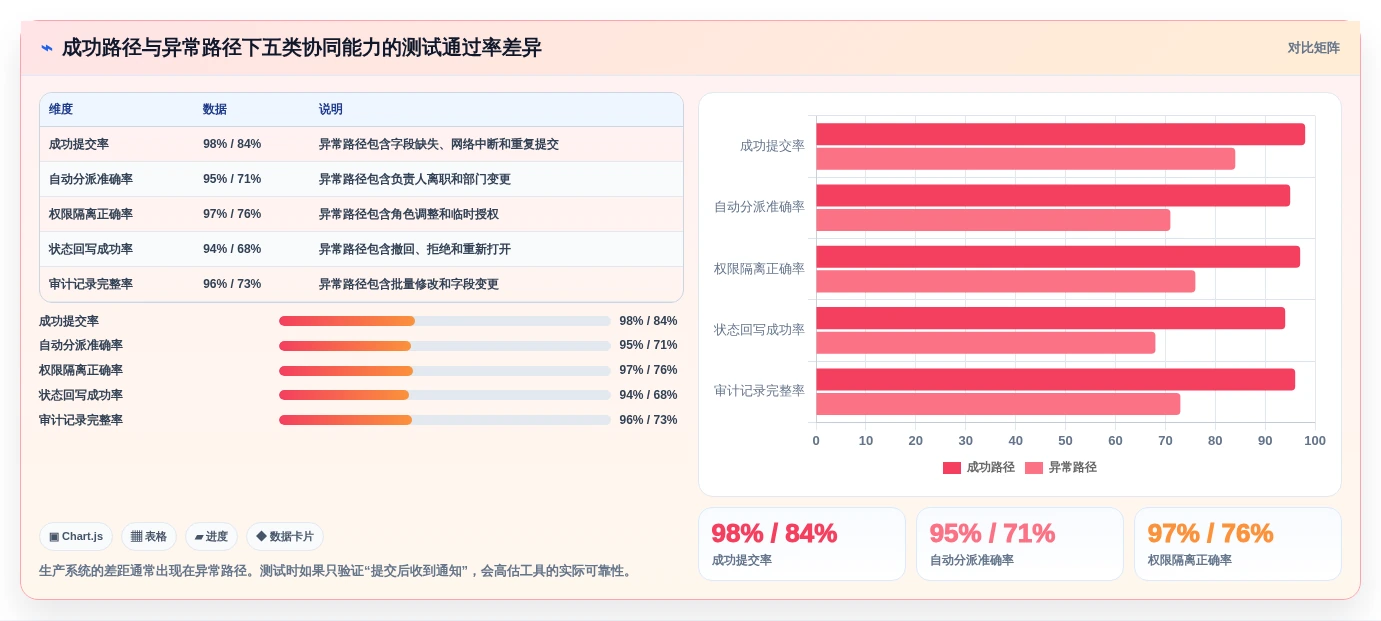Click the 成功提交率 progress bar

click(x=445, y=321)
